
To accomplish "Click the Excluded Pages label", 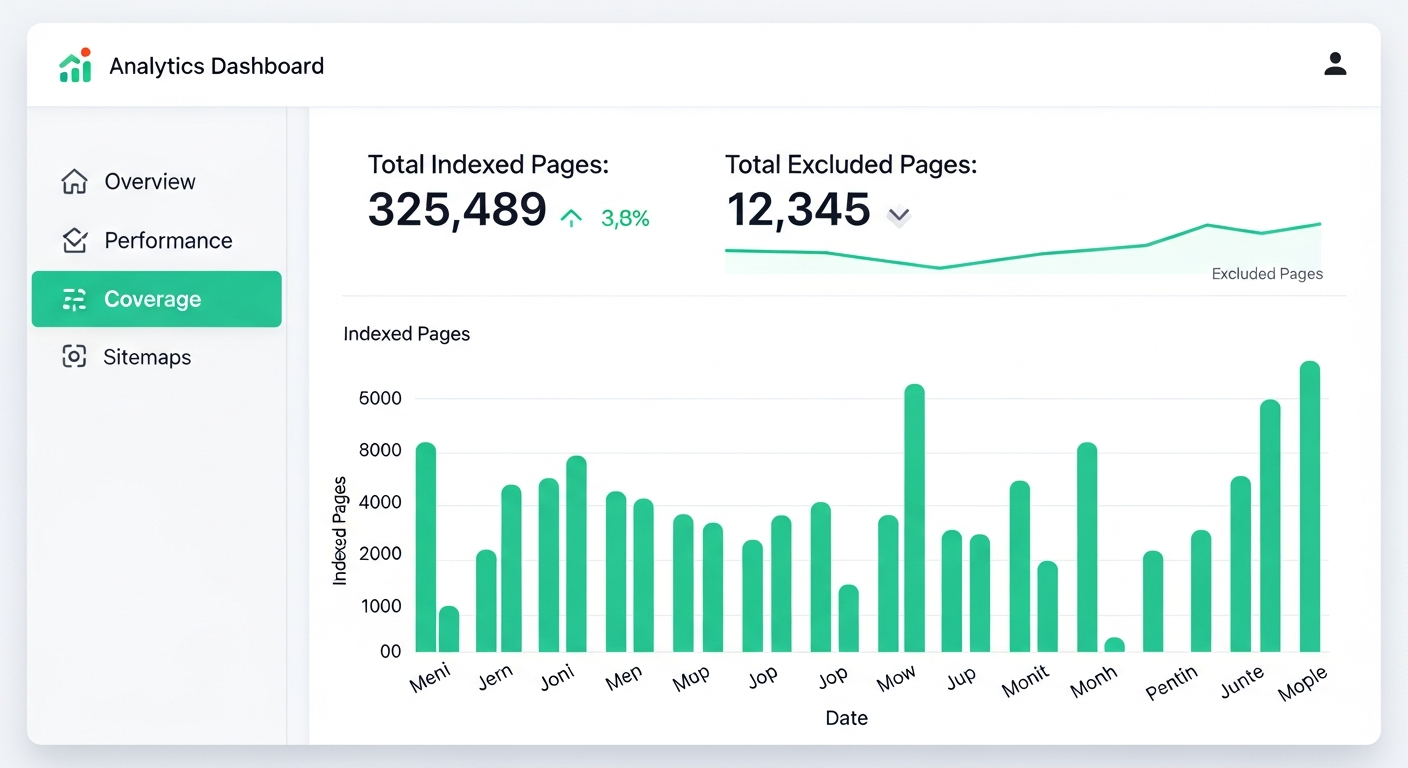I will [x=1267, y=273].
